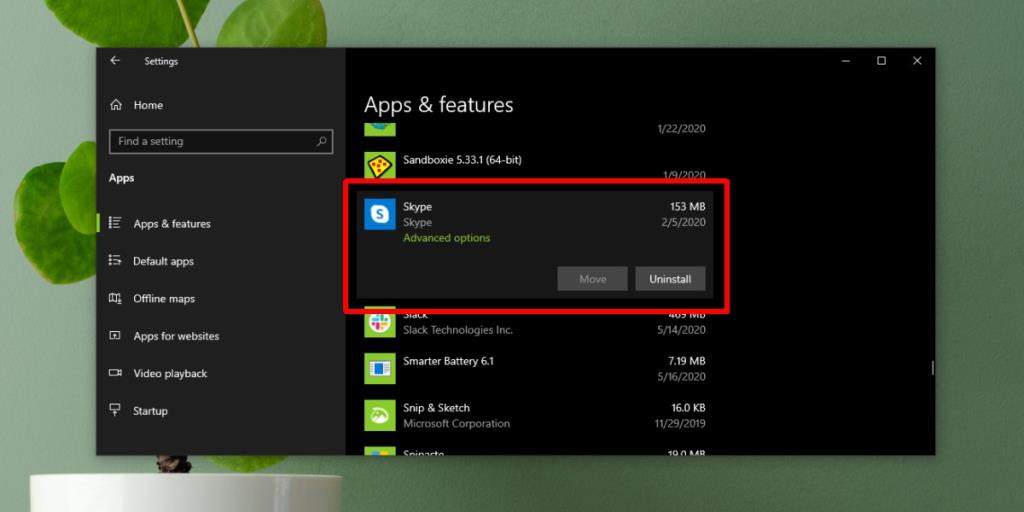This screenshot has width=1024, height=512.
Task: Click the Offline maps map icon
Action: (x=115, y=298)
